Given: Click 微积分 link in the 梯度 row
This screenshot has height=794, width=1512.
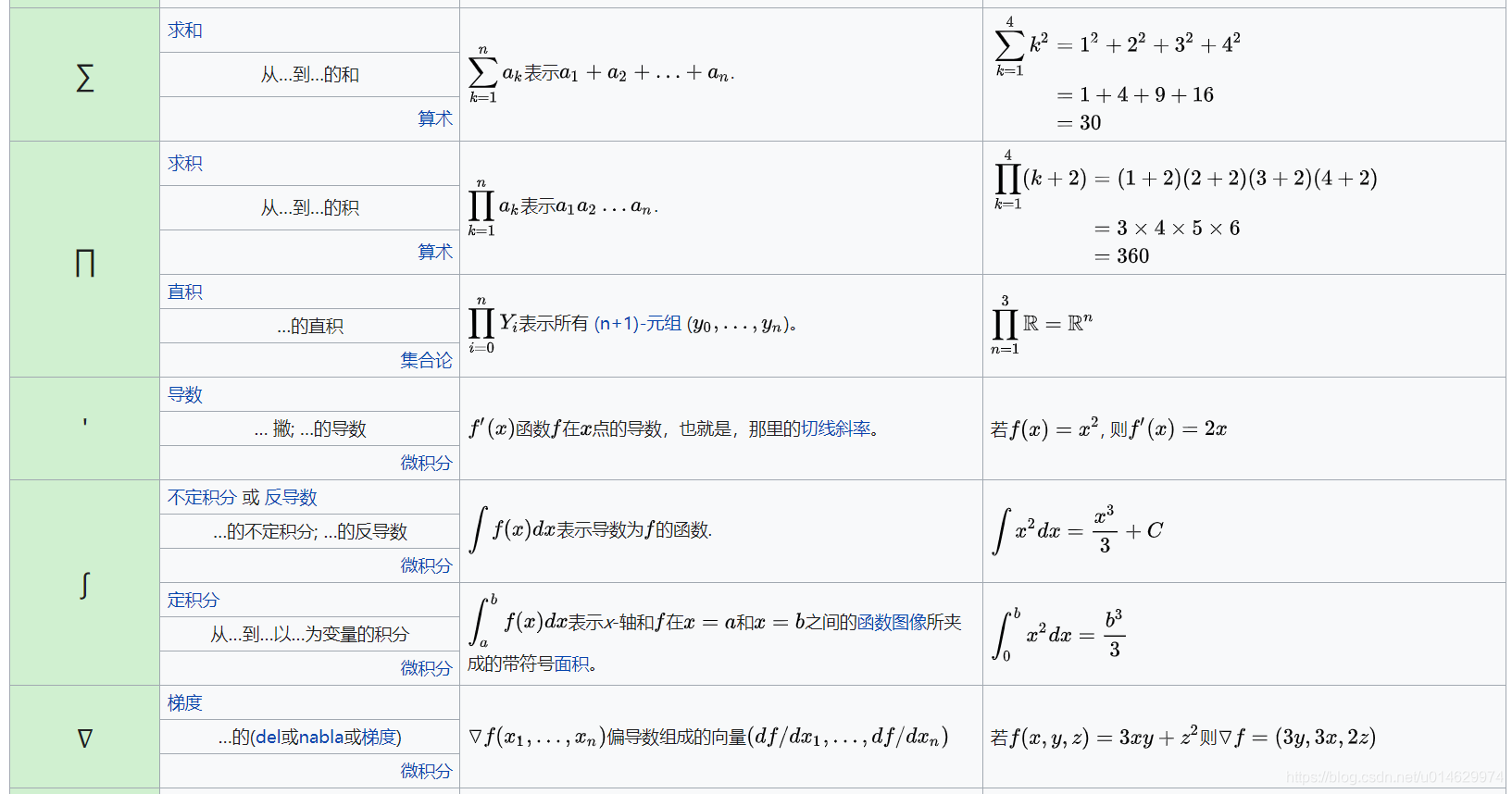Looking at the screenshot, I should pyautogui.click(x=426, y=771).
